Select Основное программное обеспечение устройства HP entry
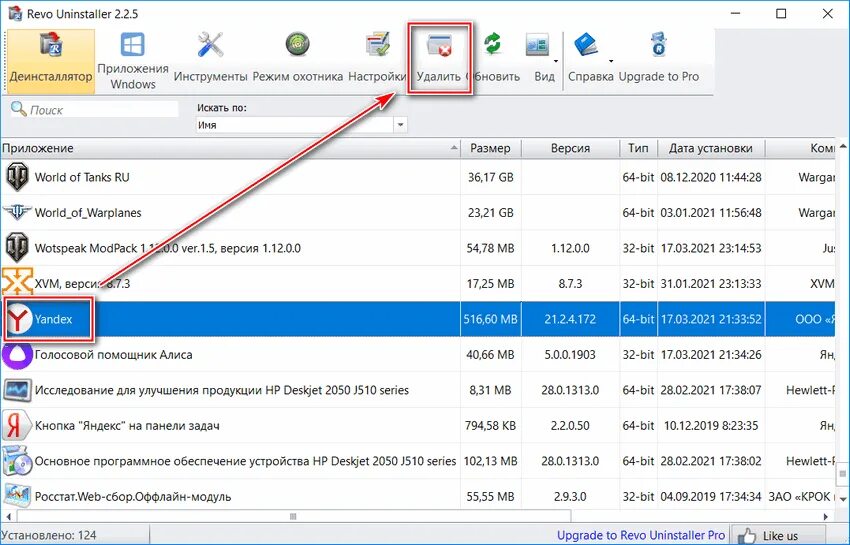 coord(246,461)
